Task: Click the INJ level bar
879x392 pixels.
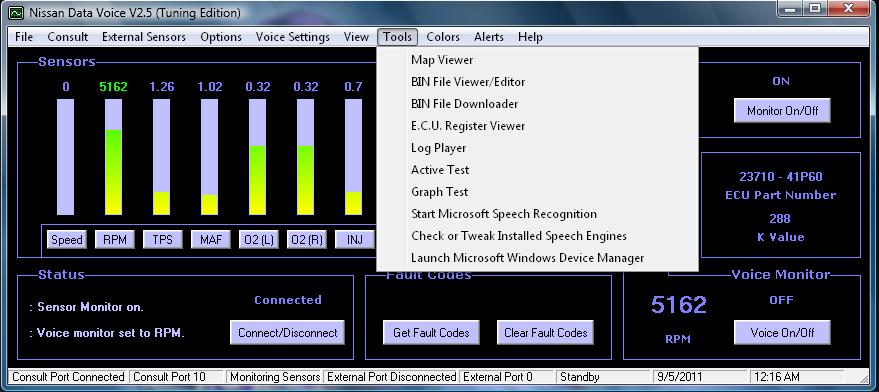Action: (354, 157)
